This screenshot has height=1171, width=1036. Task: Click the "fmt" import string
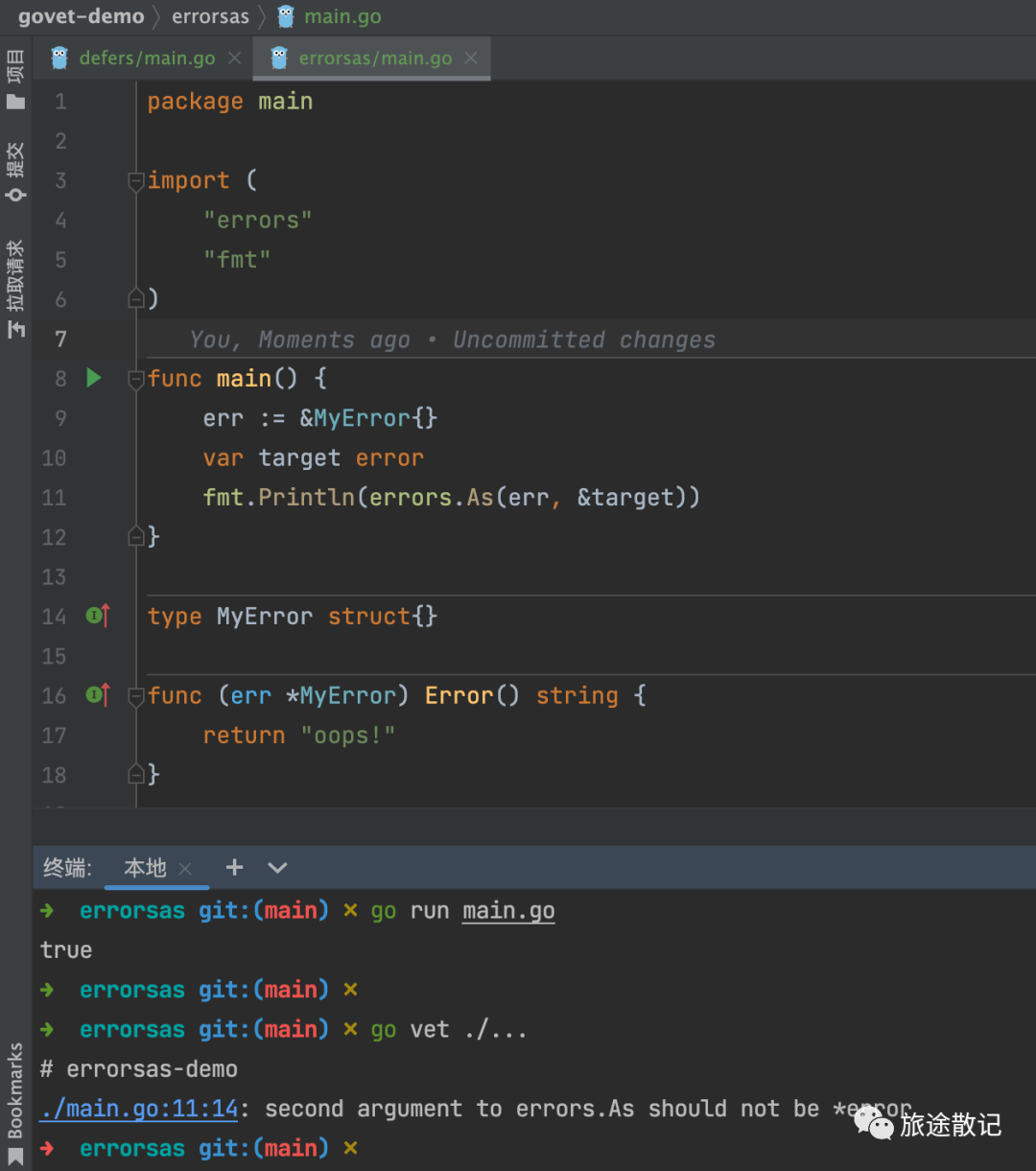tap(237, 259)
